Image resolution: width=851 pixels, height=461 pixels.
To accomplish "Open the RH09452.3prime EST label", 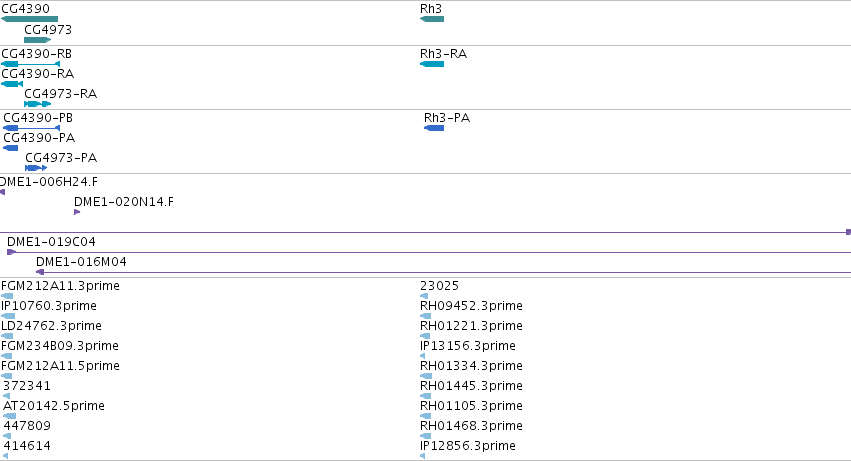I will point(471,306).
